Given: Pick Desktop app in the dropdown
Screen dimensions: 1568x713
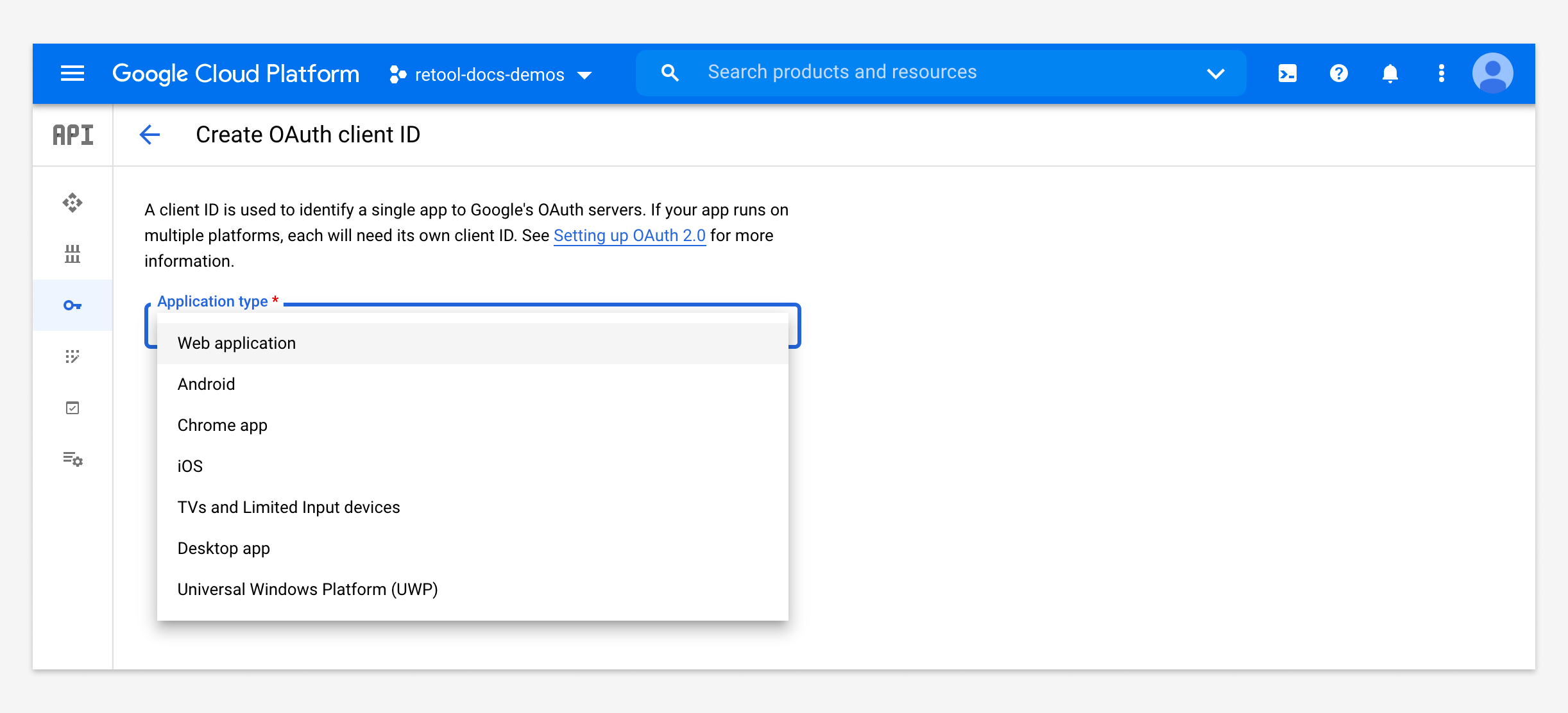Looking at the screenshot, I should (224, 549).
